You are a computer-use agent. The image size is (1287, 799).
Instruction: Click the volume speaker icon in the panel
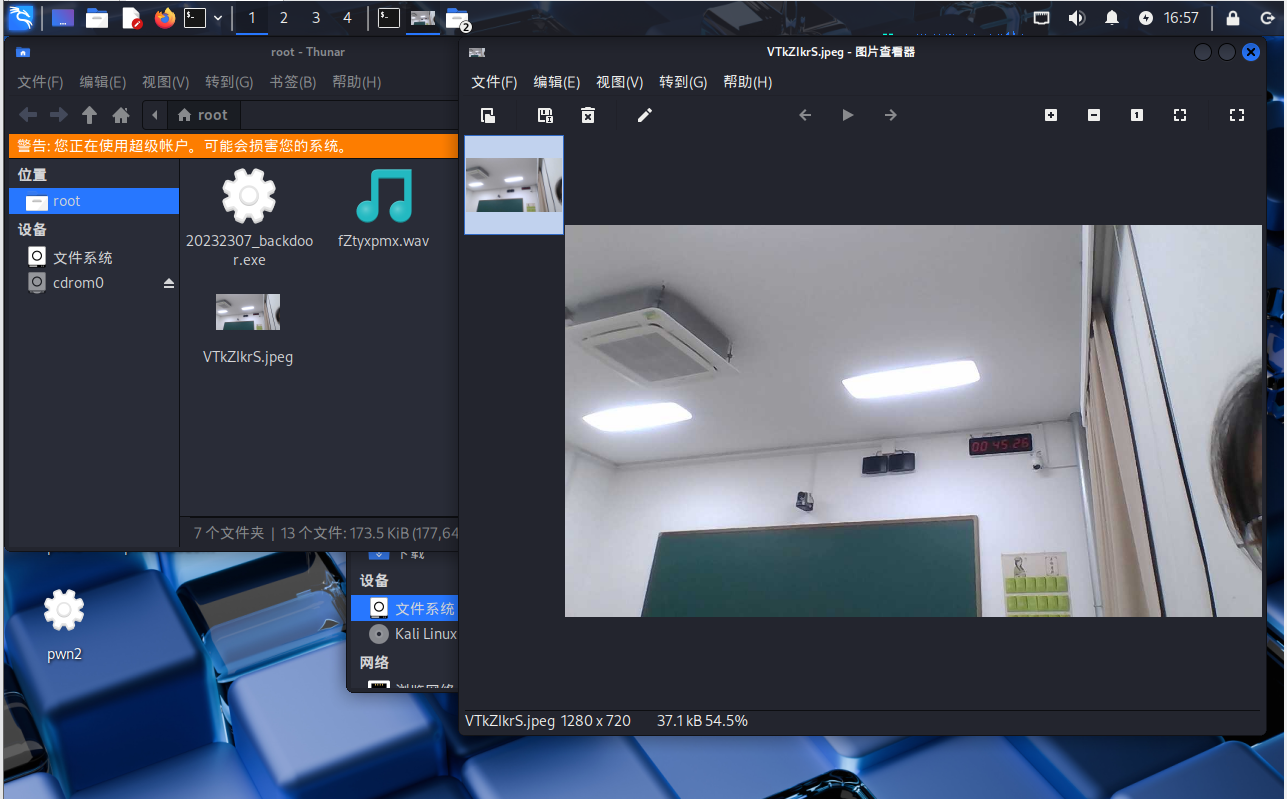(x=1077, y=18)
